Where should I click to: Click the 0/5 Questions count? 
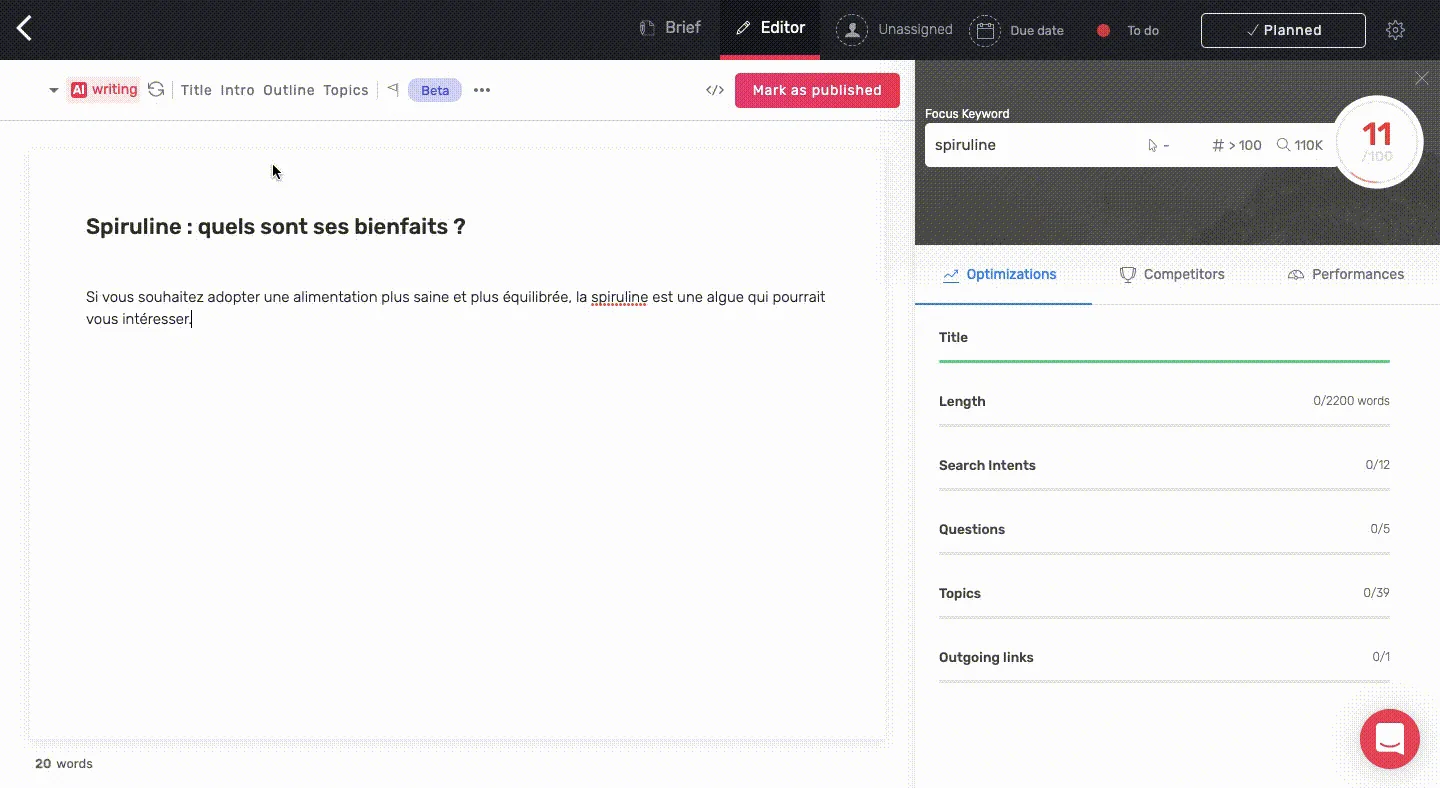(x=1380, y=529)
